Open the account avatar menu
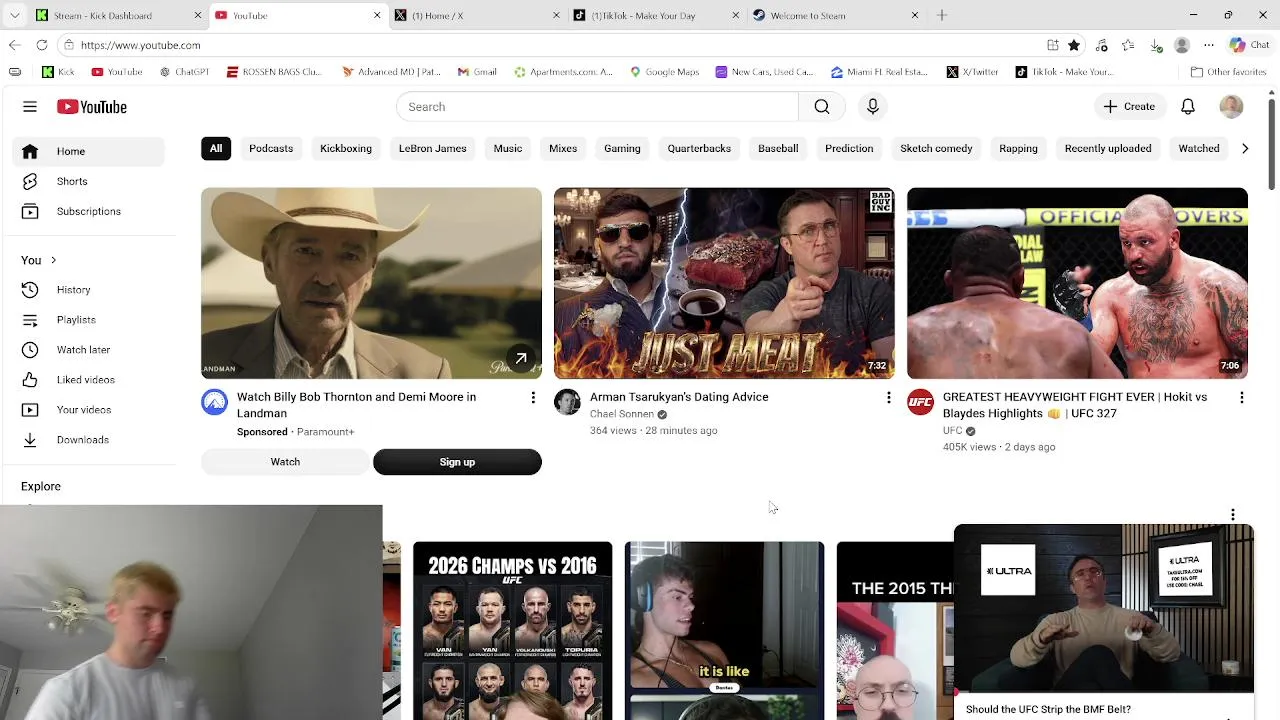The image size is (1280, 720). (1231, 107)
